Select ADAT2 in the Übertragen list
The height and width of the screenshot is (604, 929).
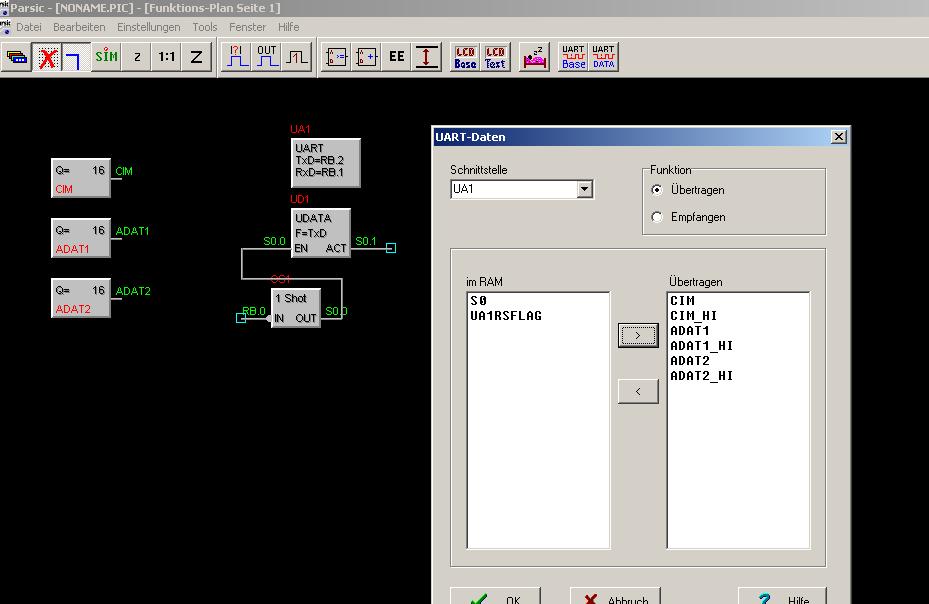click(x=690, y=360)
